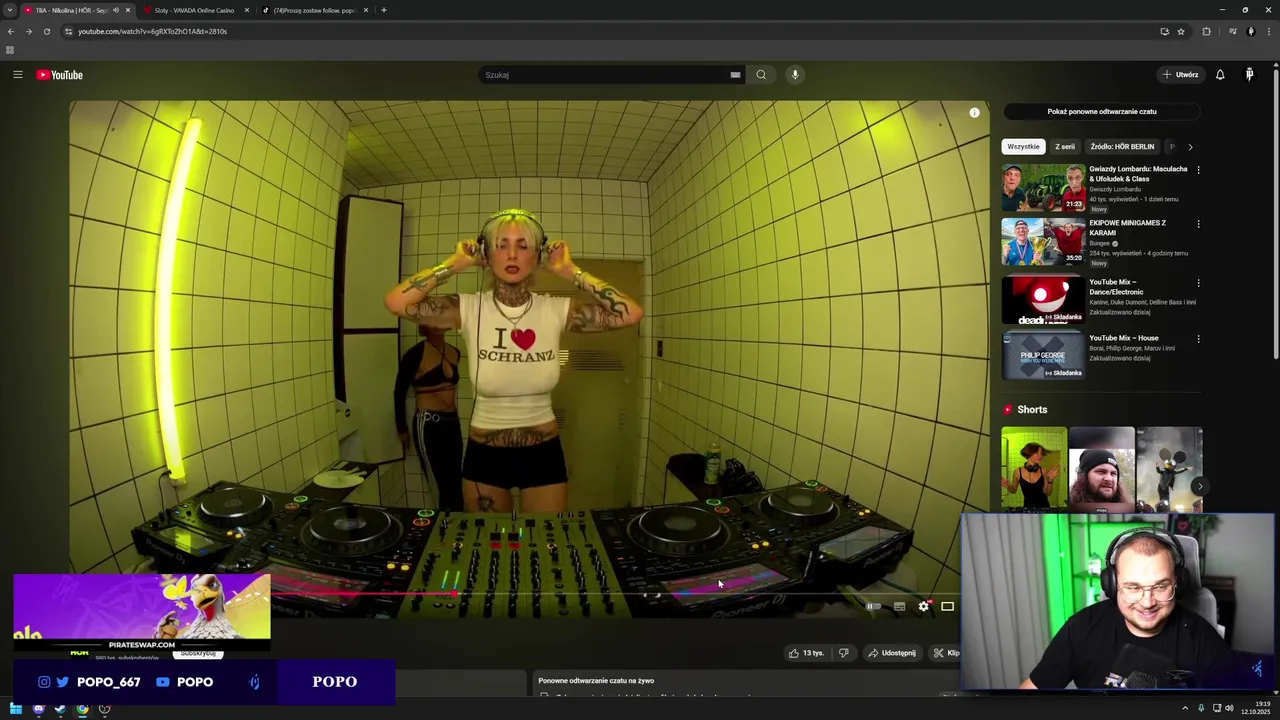Click the magnifier search button
Image resolution: width=1280 pixels, height=720 pixels.
(761, 75)
